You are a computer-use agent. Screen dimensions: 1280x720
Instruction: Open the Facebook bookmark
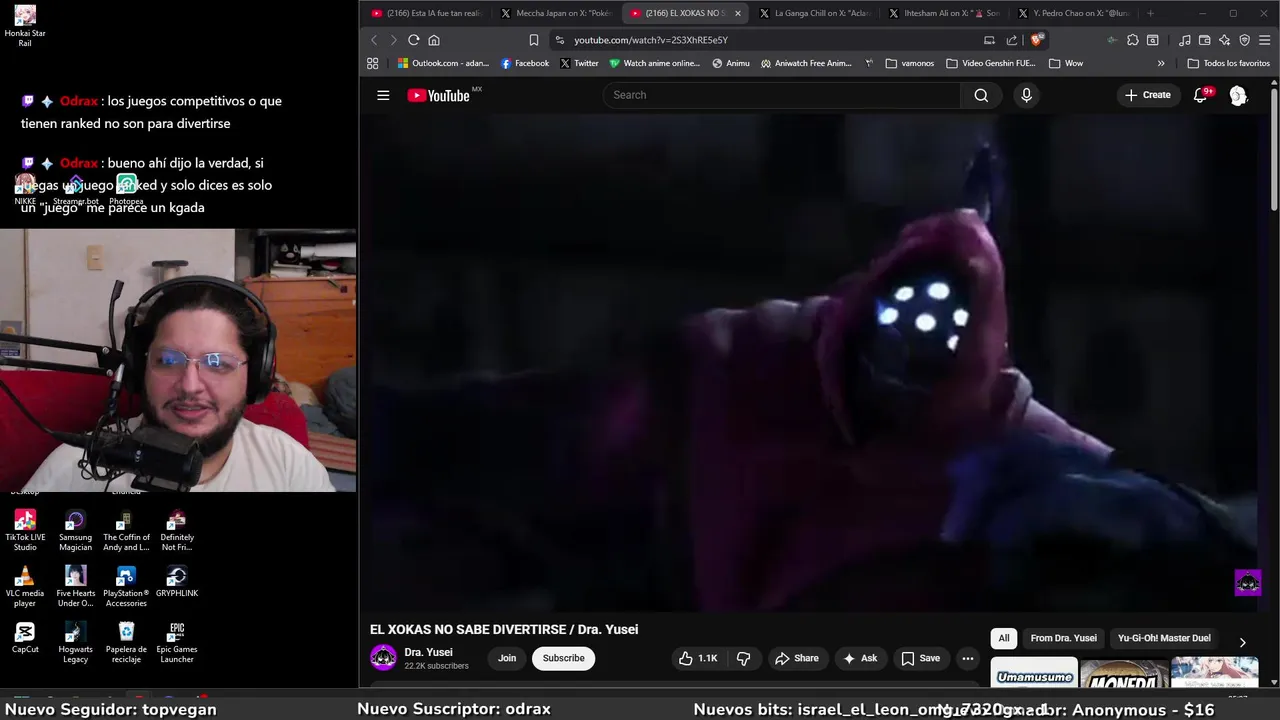[x=525, y=63]
